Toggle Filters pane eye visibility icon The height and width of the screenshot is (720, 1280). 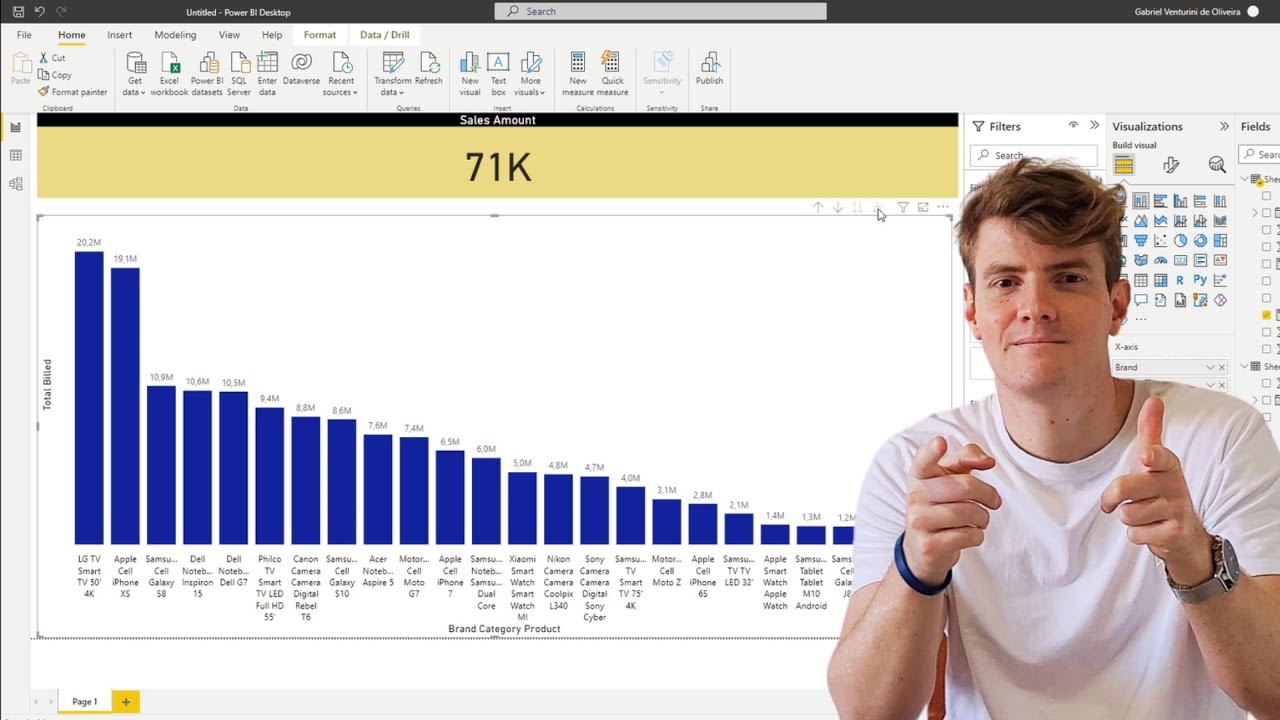[x=1073, y=126]
